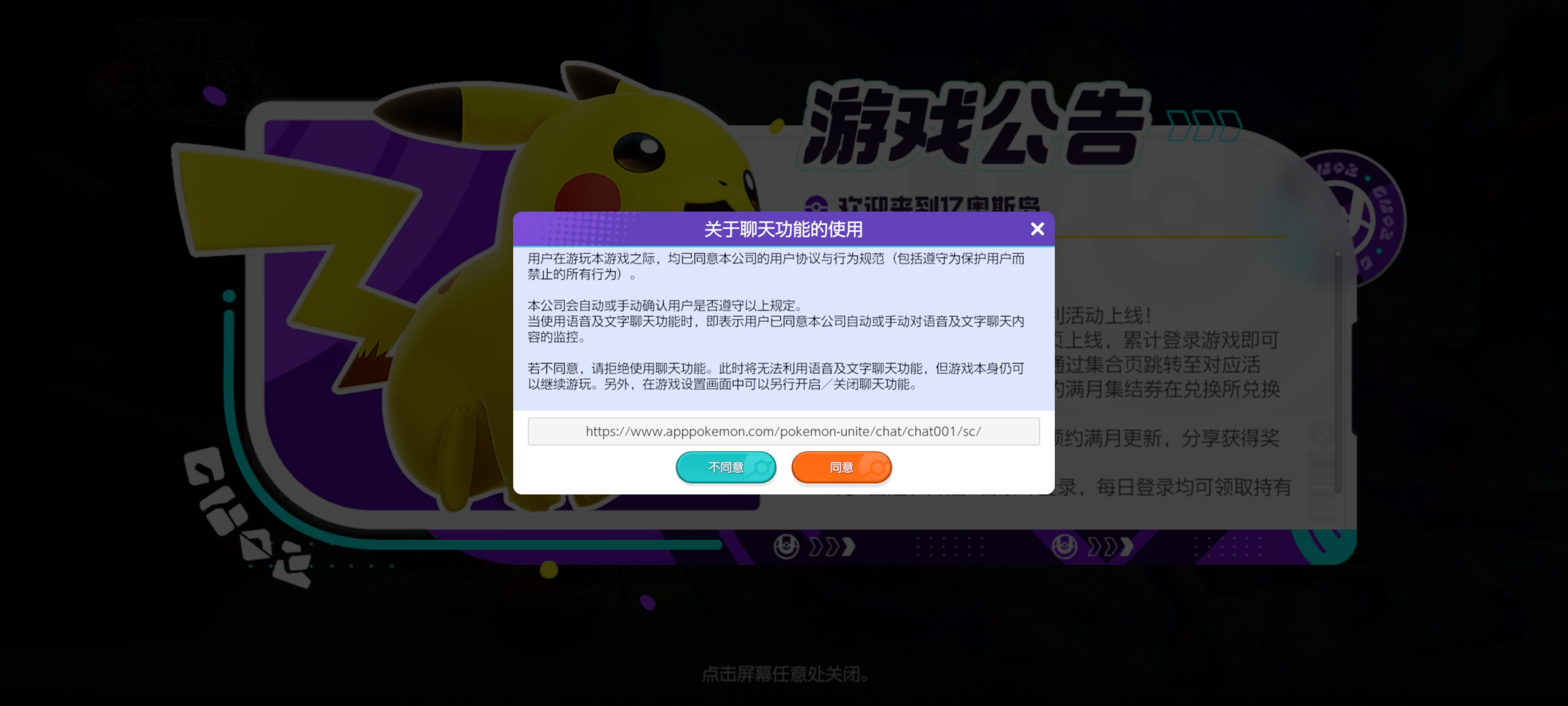The image size is (1568, 706).
Task: Click paragraph starting 当使用语音及文字聊天功能时
Action: tap(776, 329)
